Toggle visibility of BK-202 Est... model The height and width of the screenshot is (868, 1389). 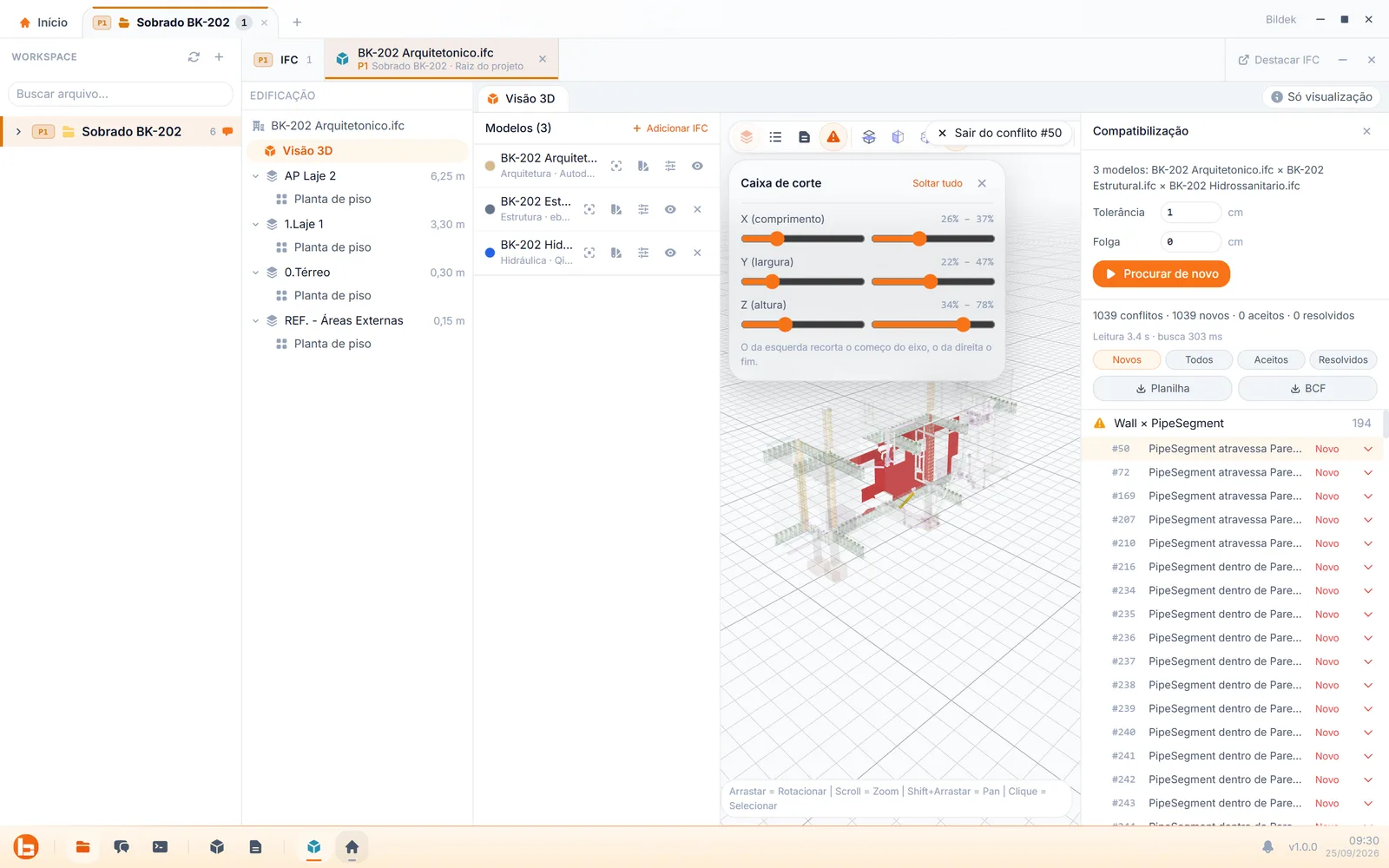pos(670,209)
